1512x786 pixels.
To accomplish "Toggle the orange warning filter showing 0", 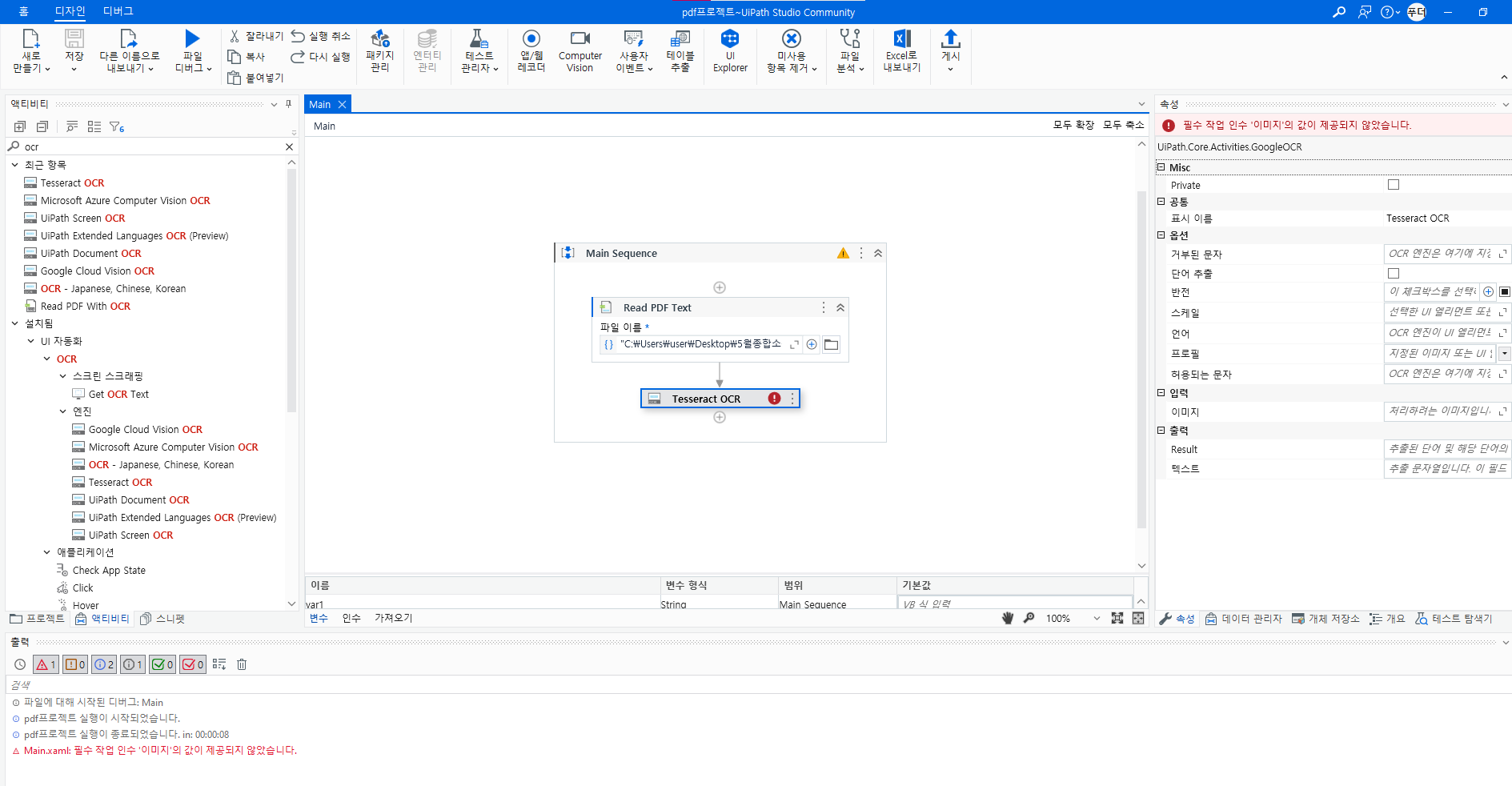I will click(x=75, y=664).
